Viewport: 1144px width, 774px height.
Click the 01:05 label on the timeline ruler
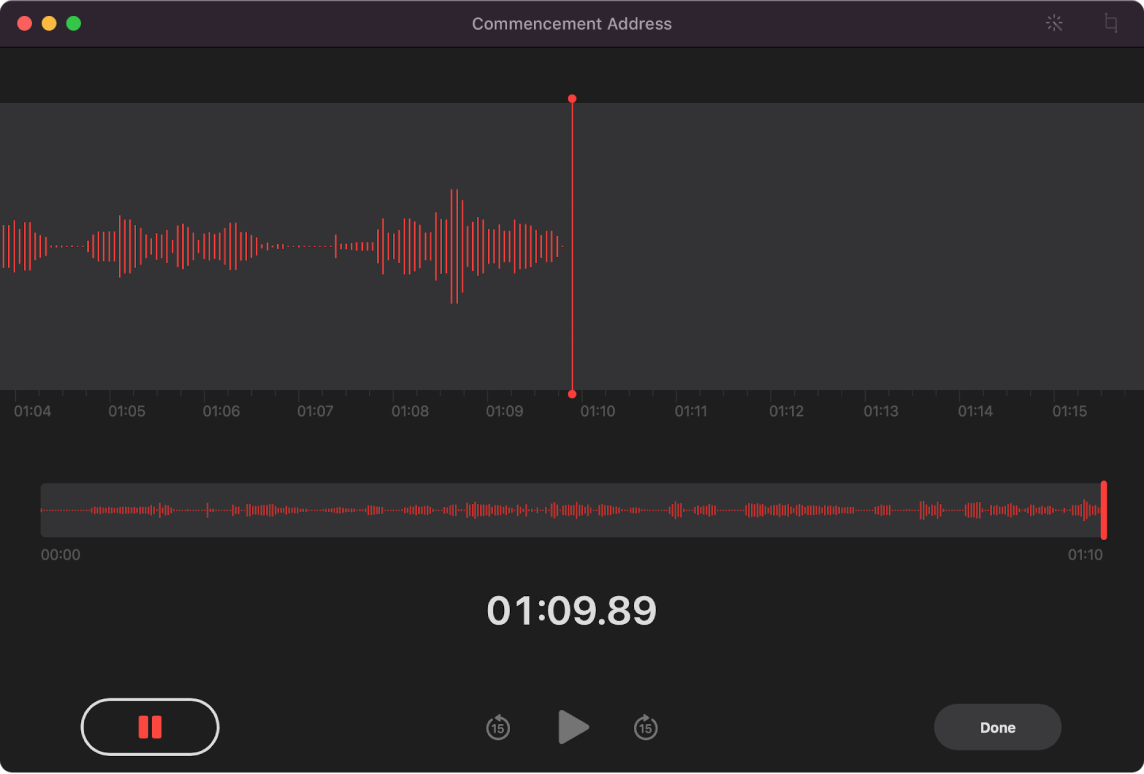(x=126, y=410)
